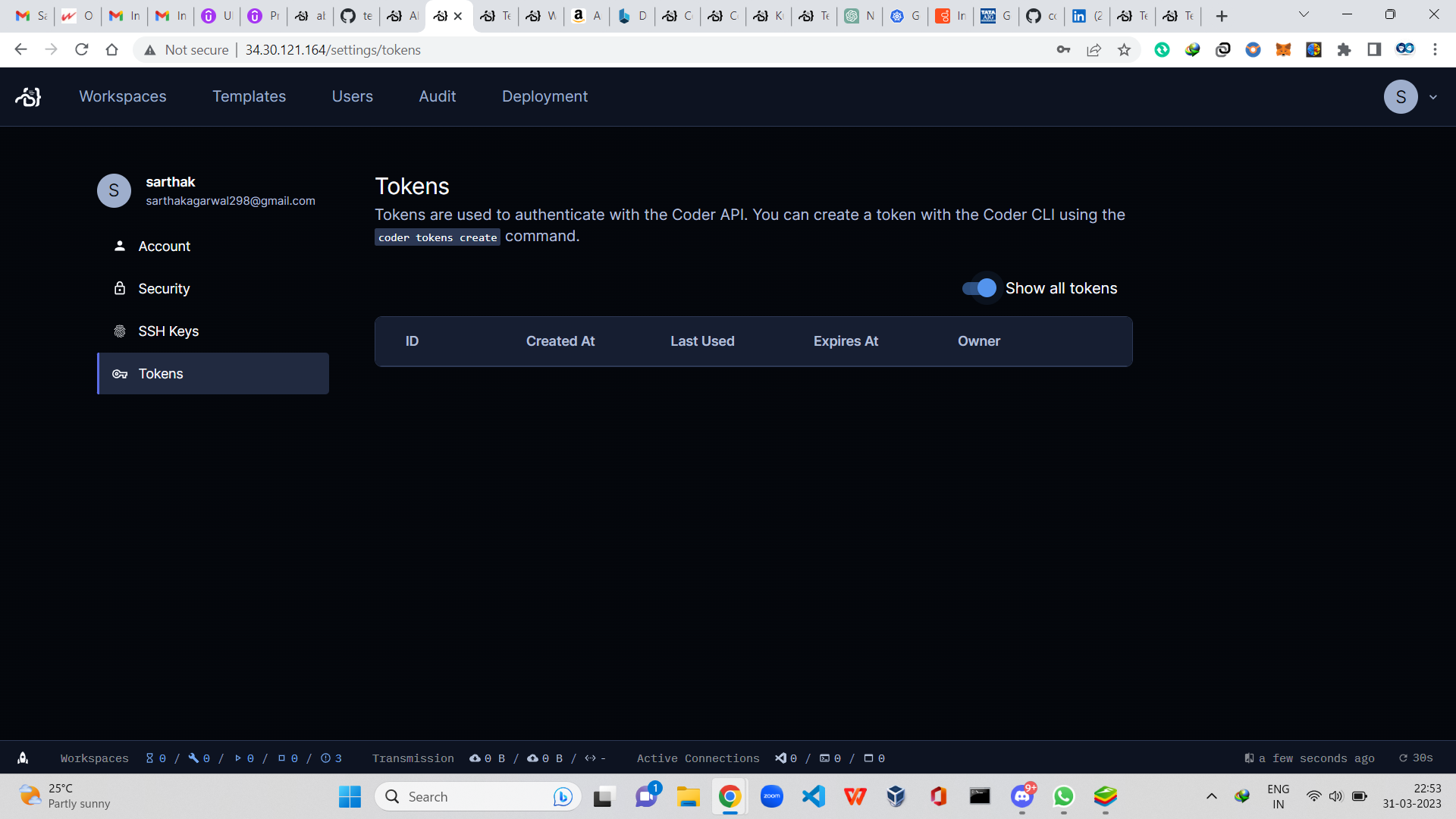Click the browser share page icon

pos(1094,50)
